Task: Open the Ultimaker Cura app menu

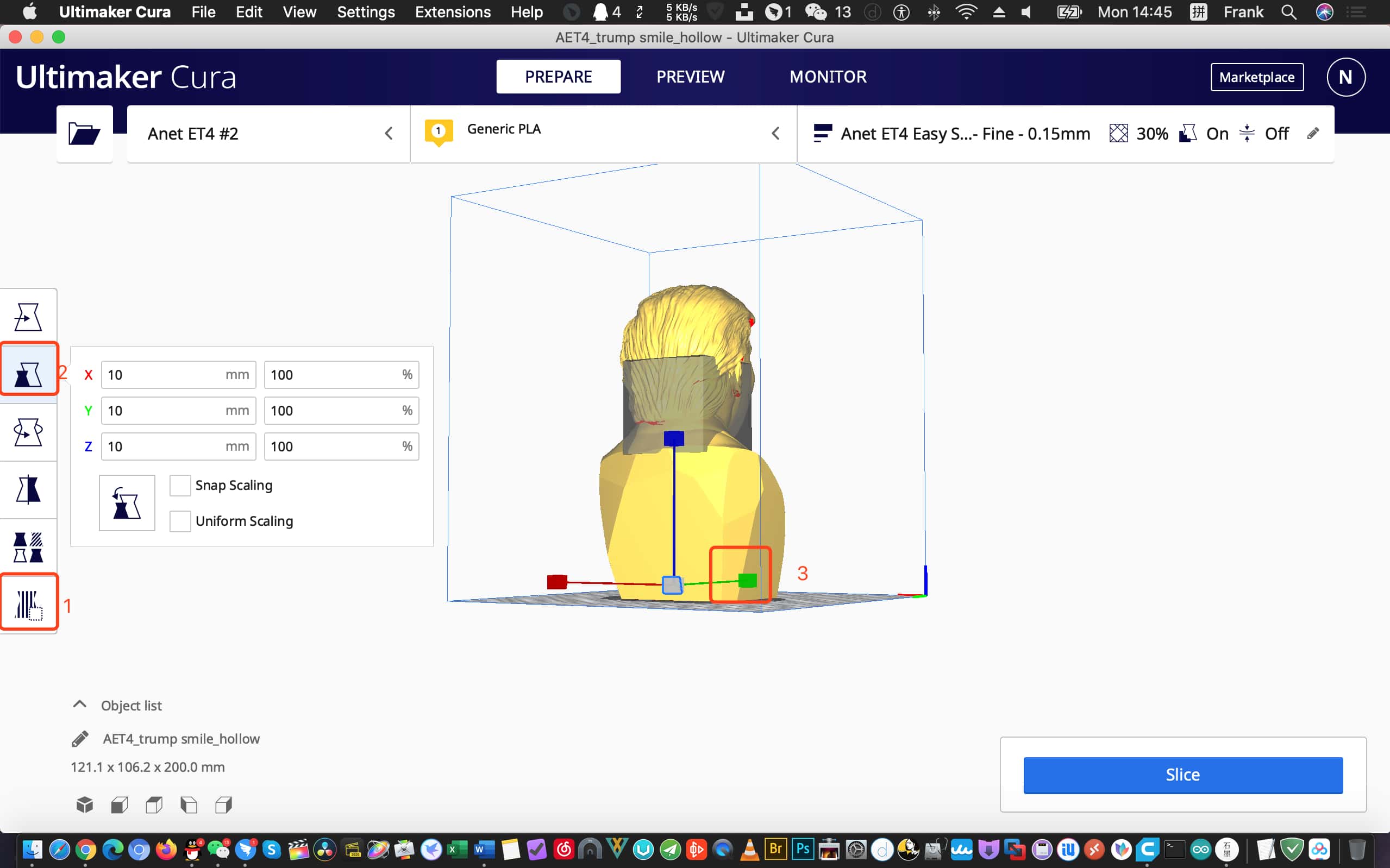Action: click(x=115, y=12)
